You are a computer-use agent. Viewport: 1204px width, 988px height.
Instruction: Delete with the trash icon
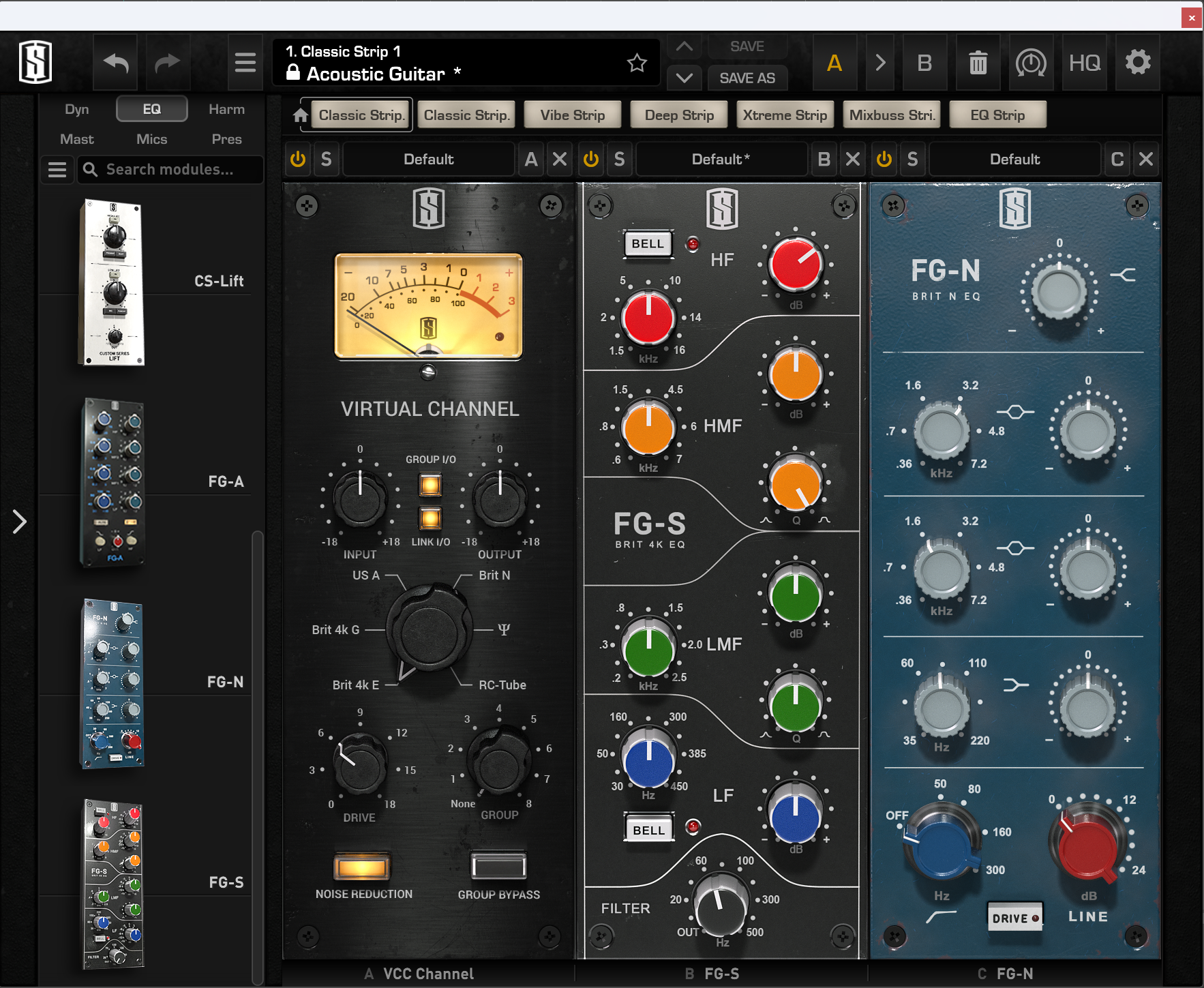tap(978, 63)
